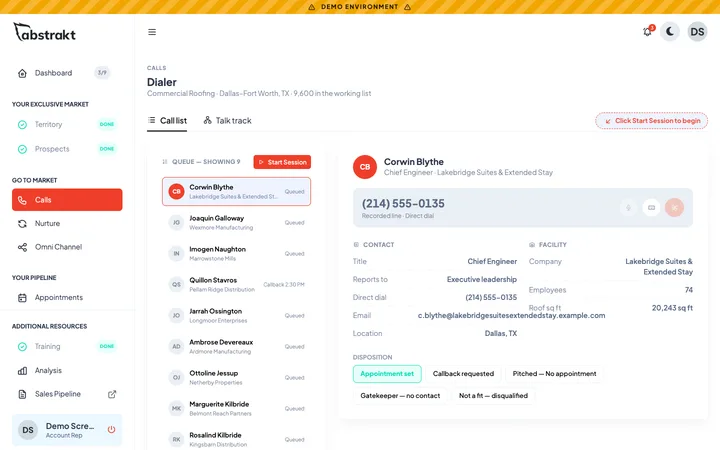The height and width of the screenshot is (450, 720).
Task: Click the large CB contact avatar
Action: (x=365, y=167)
